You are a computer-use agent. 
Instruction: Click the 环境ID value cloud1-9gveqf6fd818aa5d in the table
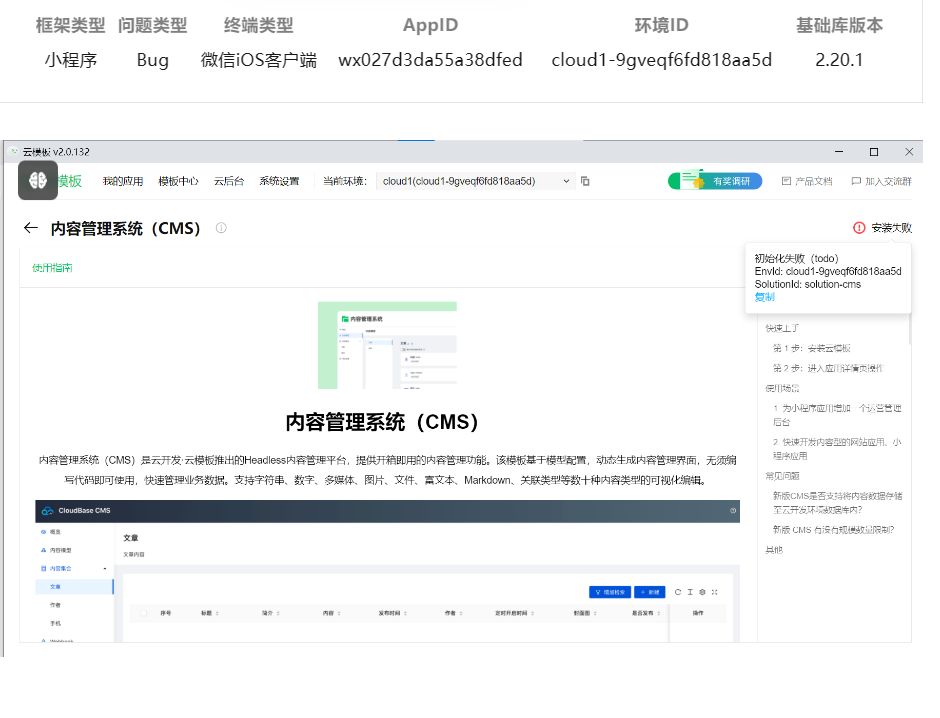point(662,60)
